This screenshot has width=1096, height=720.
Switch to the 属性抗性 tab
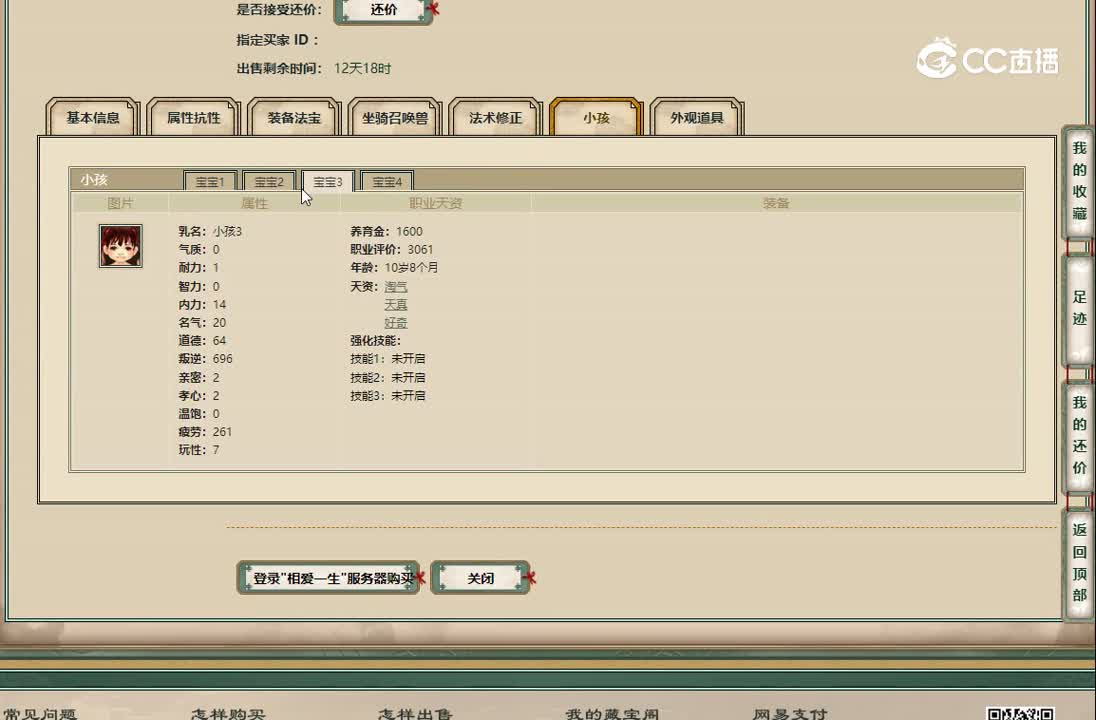point(193,117)
